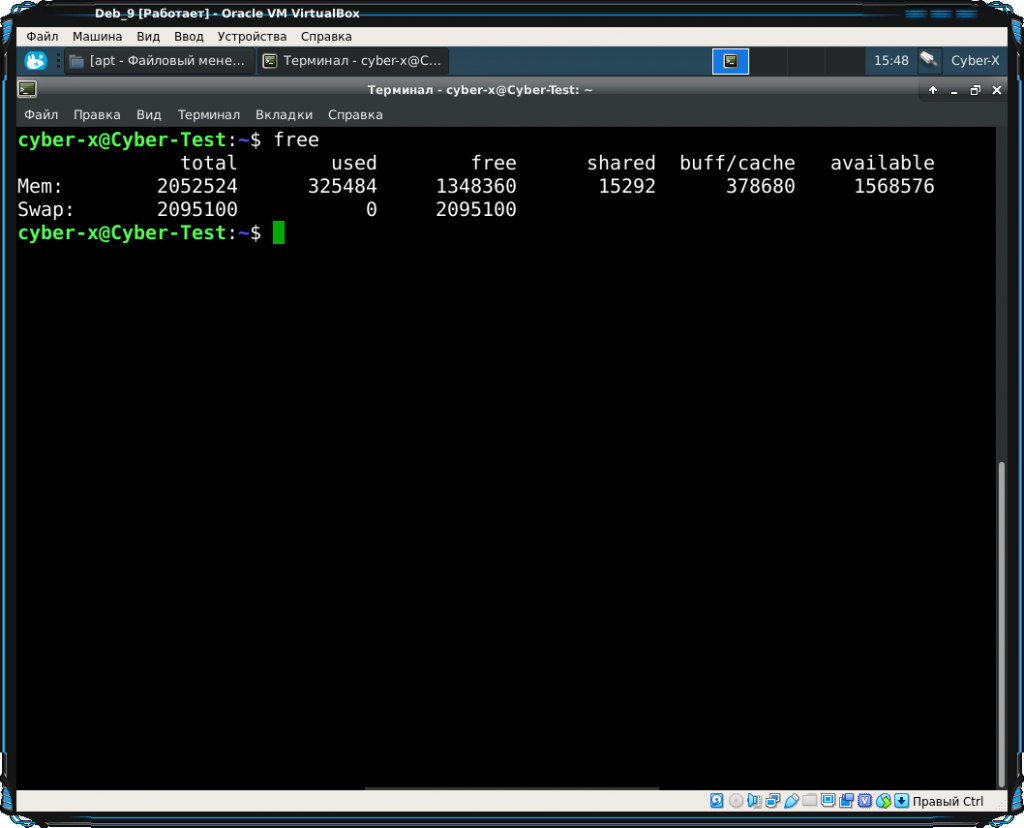Screen dimensions: 1024x828
Task: Select the active workspace with terminal icon
Action: point(730,61)
